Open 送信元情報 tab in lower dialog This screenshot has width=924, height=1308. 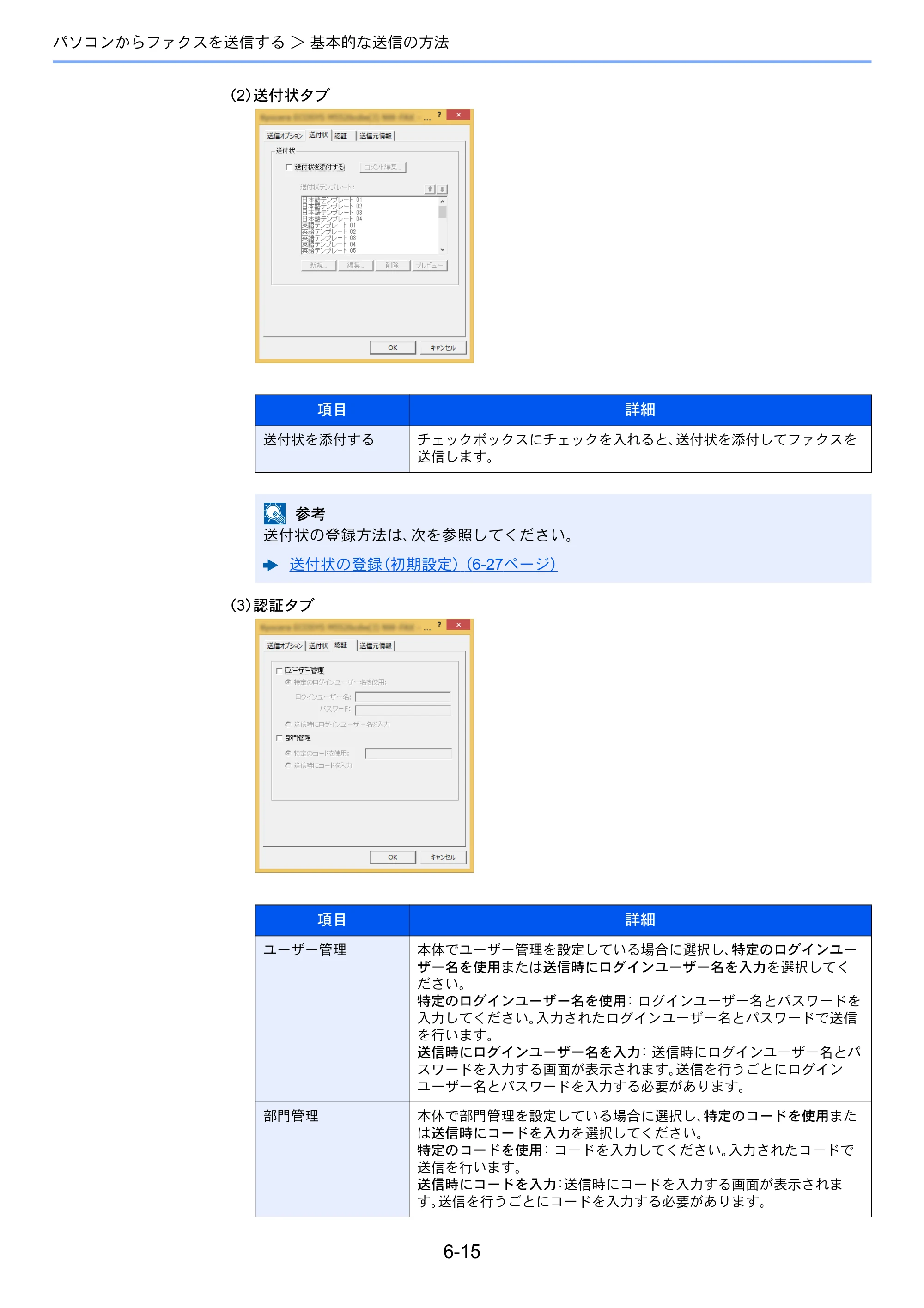[376, 645]
